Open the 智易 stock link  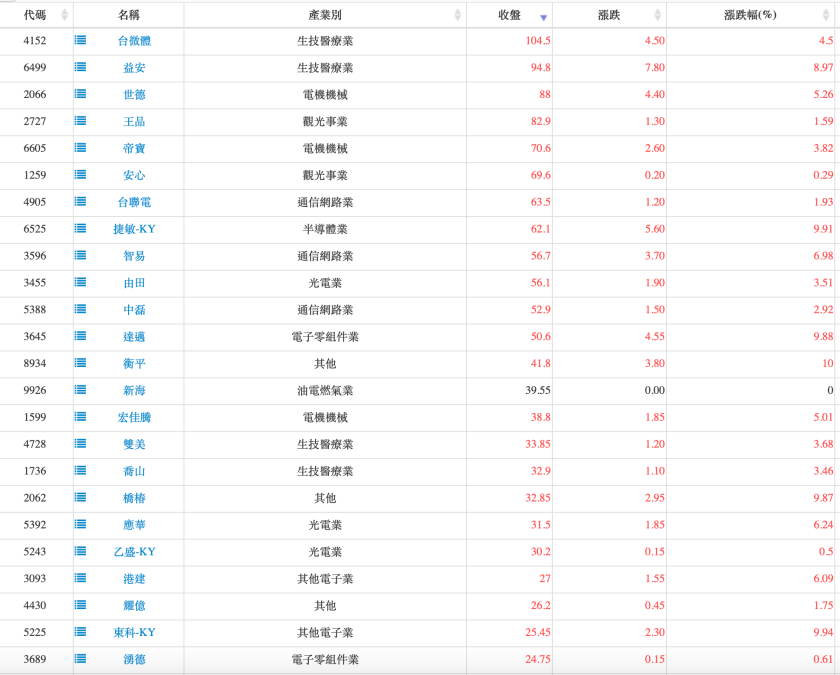[134, 256]
